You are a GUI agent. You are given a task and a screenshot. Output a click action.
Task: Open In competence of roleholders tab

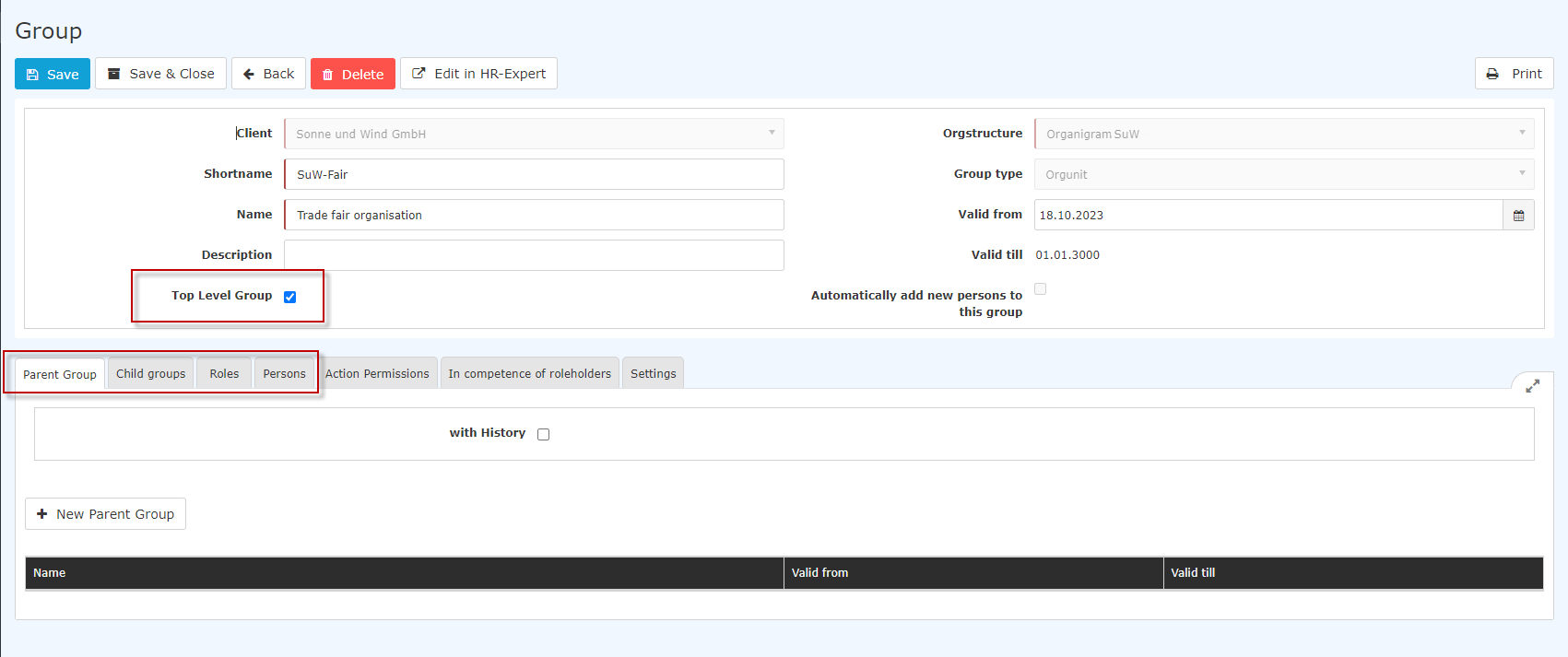[530, 373]
